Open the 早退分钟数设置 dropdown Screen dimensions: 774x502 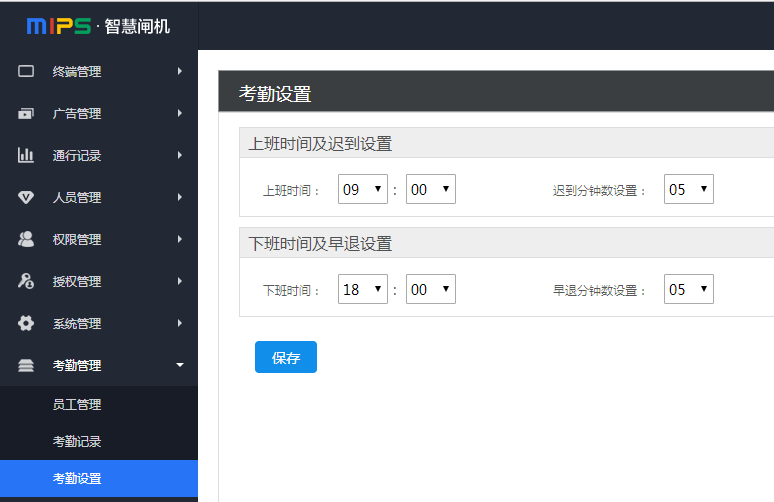point(689,289)
